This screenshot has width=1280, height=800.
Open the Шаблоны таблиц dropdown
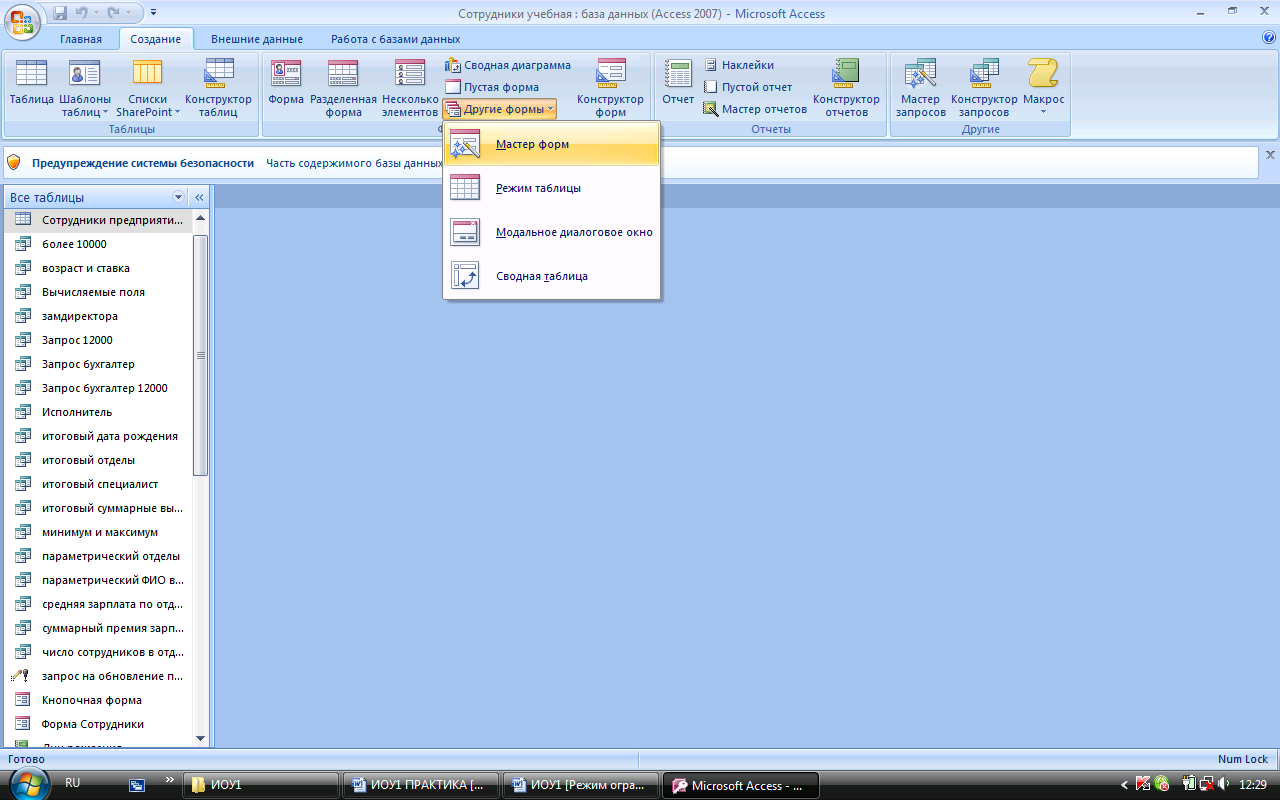pos(85,87)
